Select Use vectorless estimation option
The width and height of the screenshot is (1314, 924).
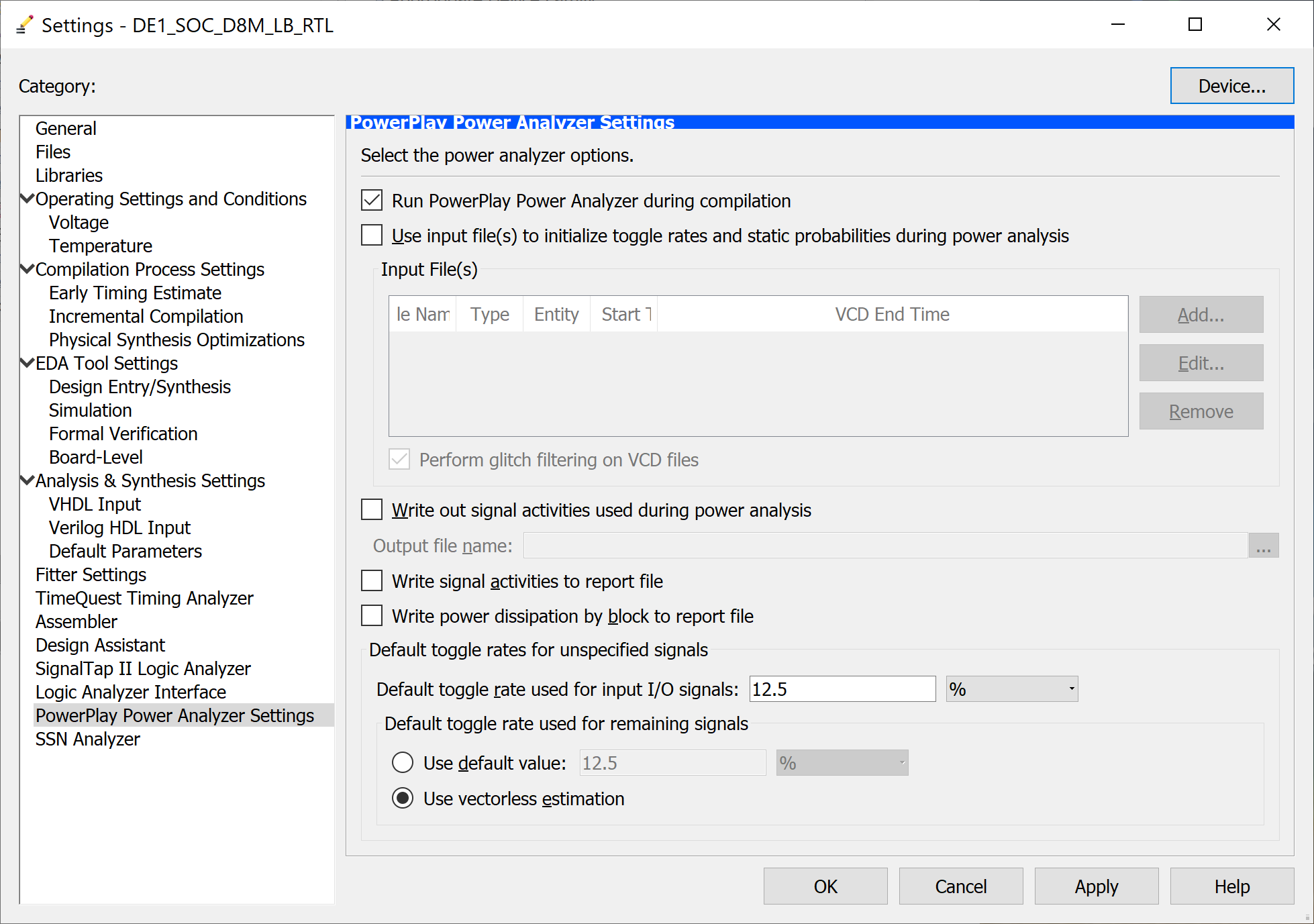[403, 799]
